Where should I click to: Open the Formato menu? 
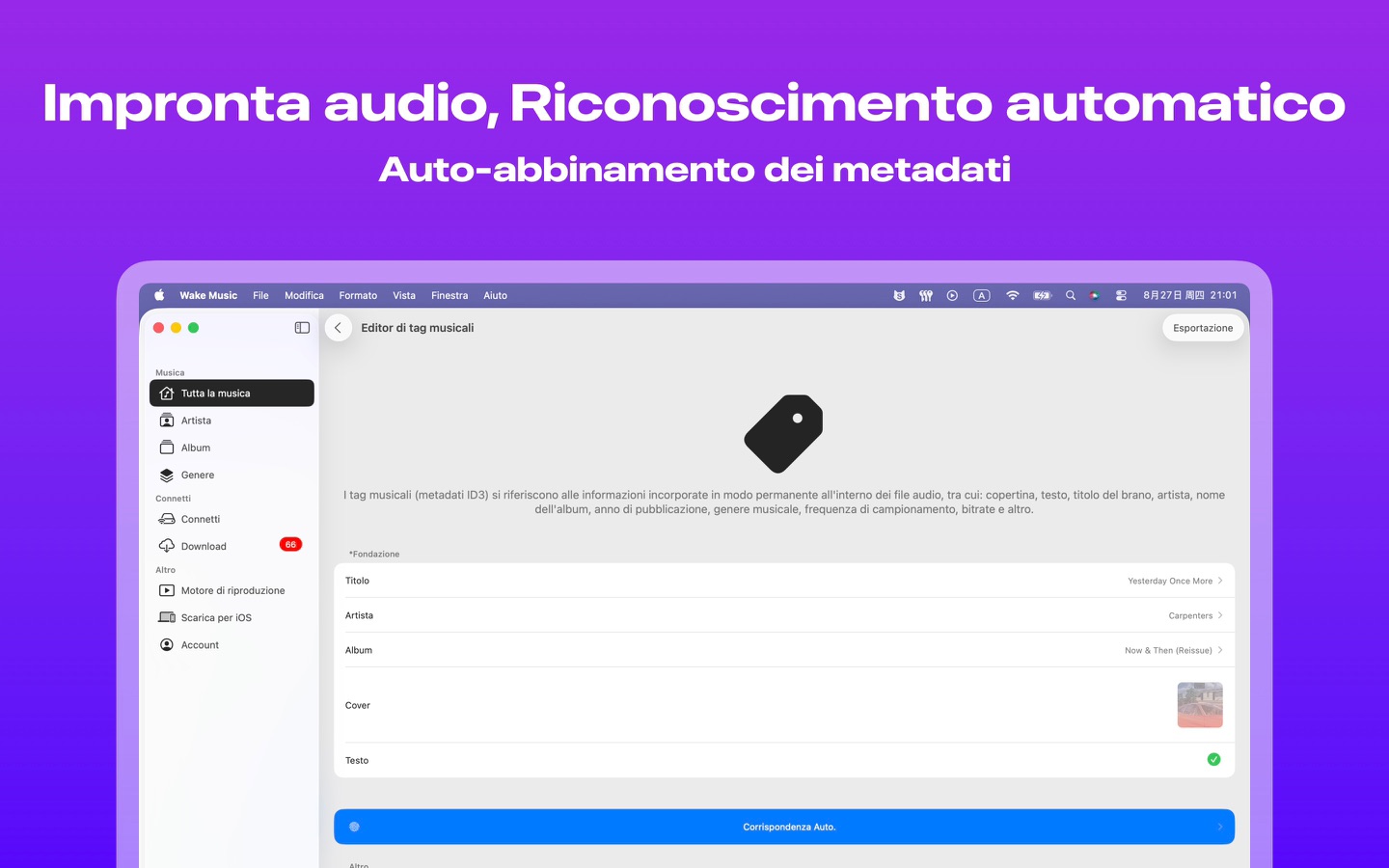[358, 295]
